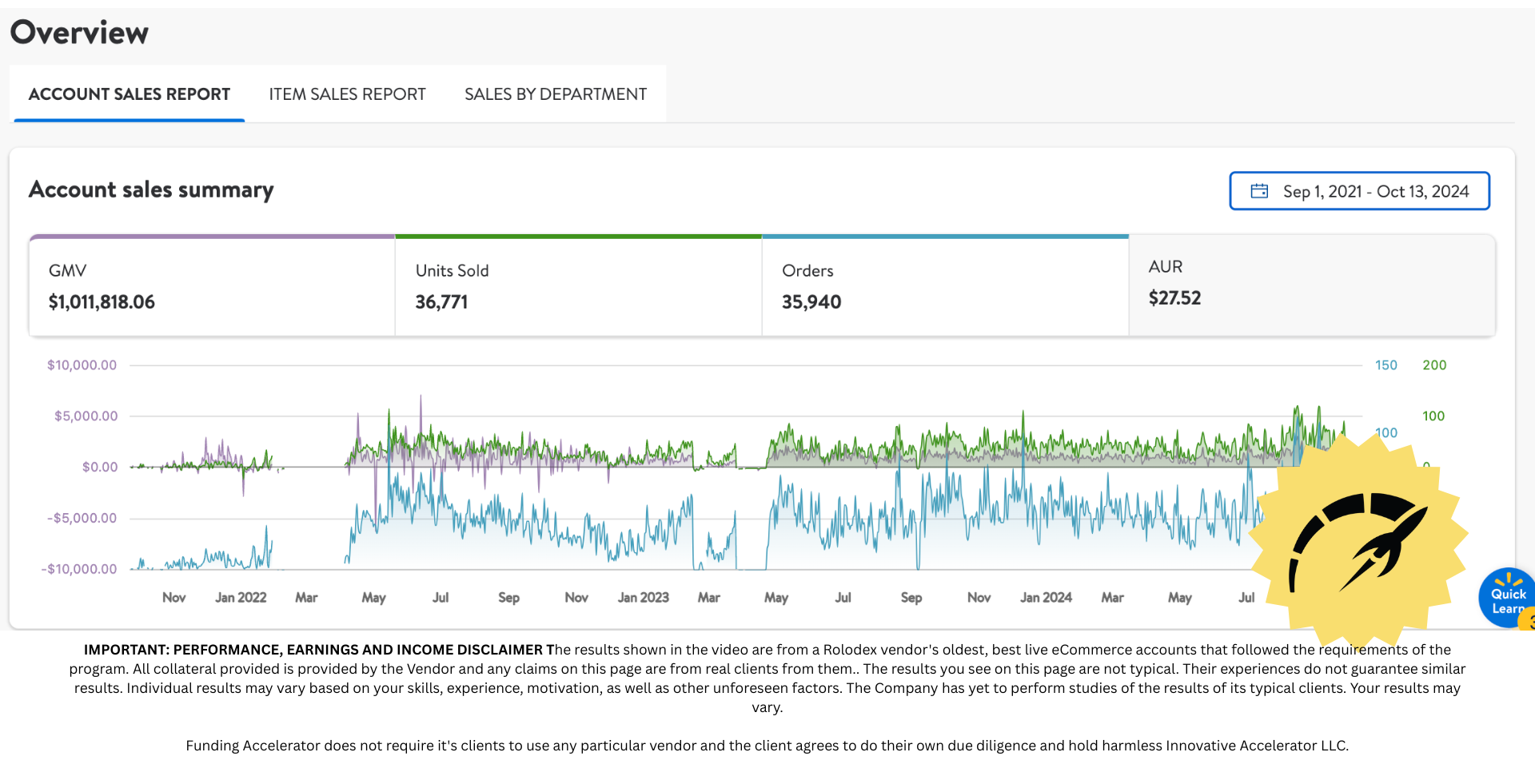Click the $5,000.00 y-axis label
The image size is (1535, 784).
(x=86, y=416)
